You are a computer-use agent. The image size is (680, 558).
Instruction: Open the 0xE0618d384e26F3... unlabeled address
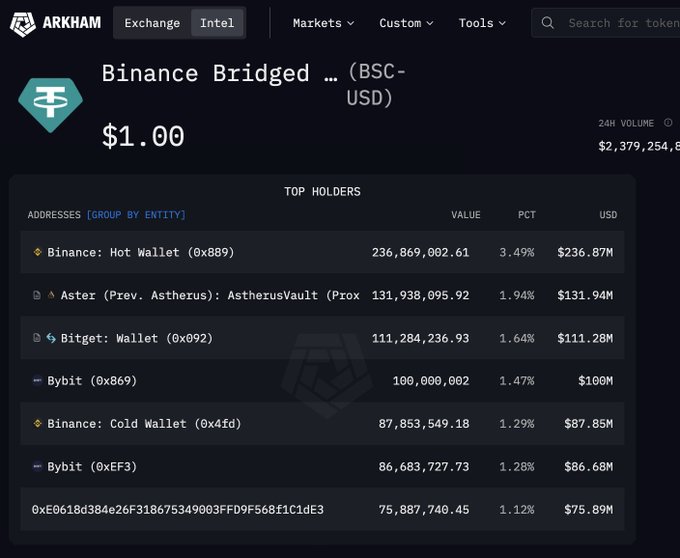(178, 509)
